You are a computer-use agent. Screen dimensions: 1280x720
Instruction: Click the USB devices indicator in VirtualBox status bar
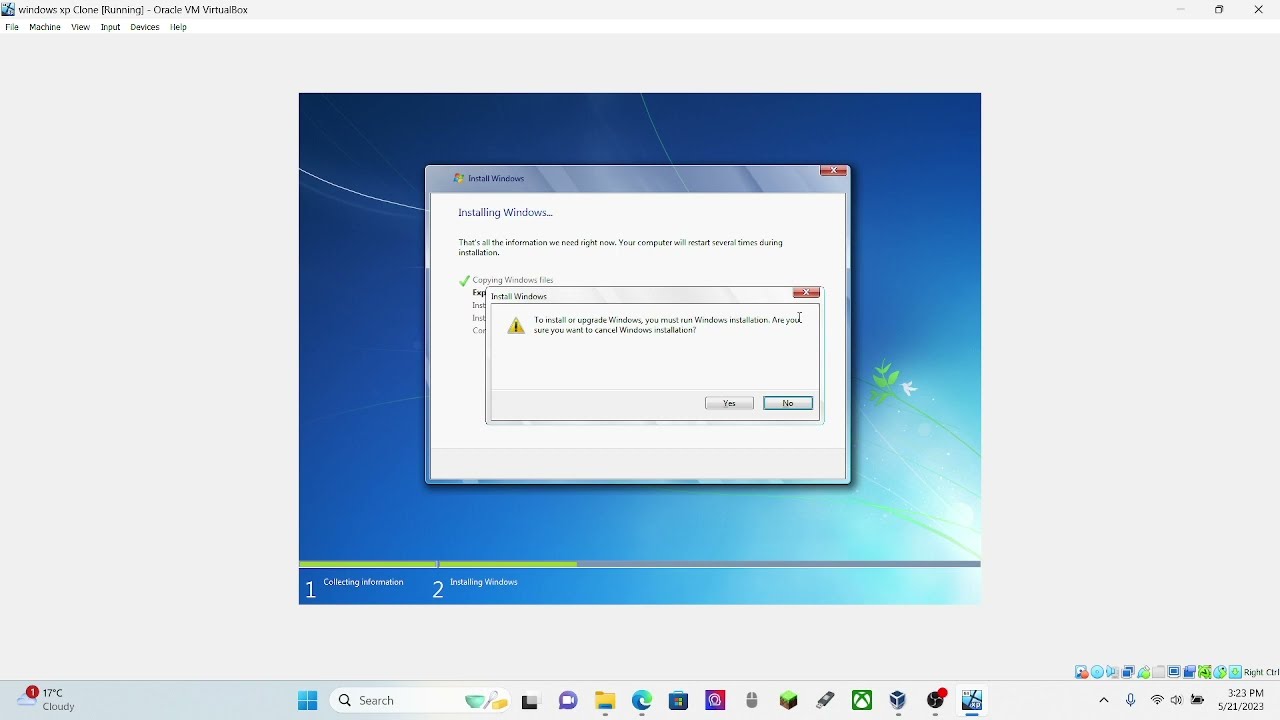[x=1144, y=672]
